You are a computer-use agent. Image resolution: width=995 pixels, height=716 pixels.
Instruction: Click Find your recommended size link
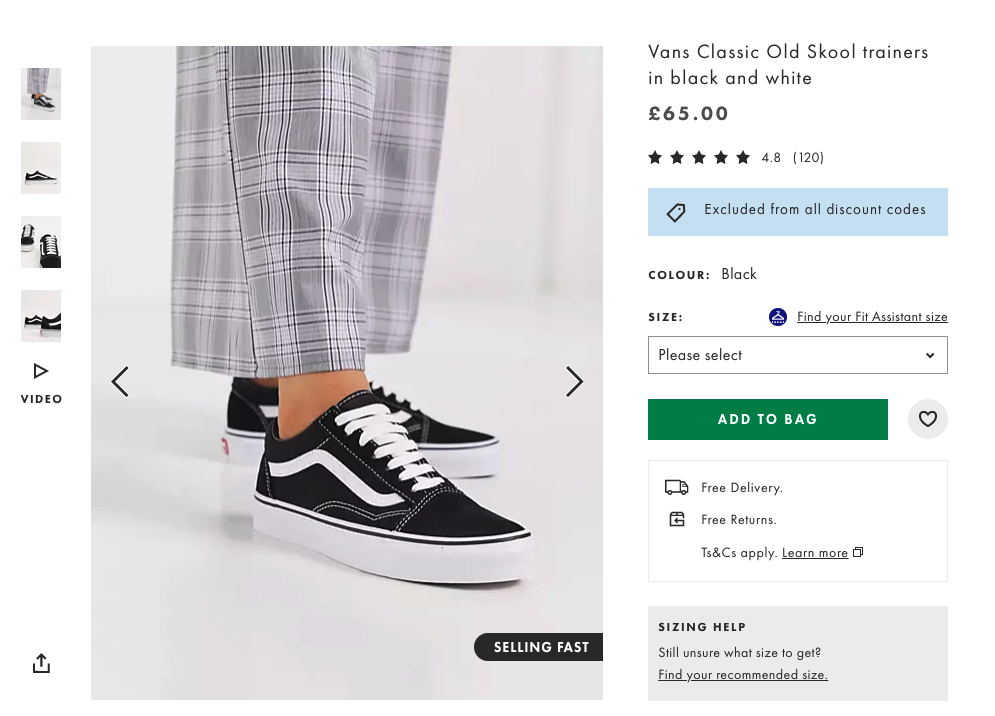743,675
